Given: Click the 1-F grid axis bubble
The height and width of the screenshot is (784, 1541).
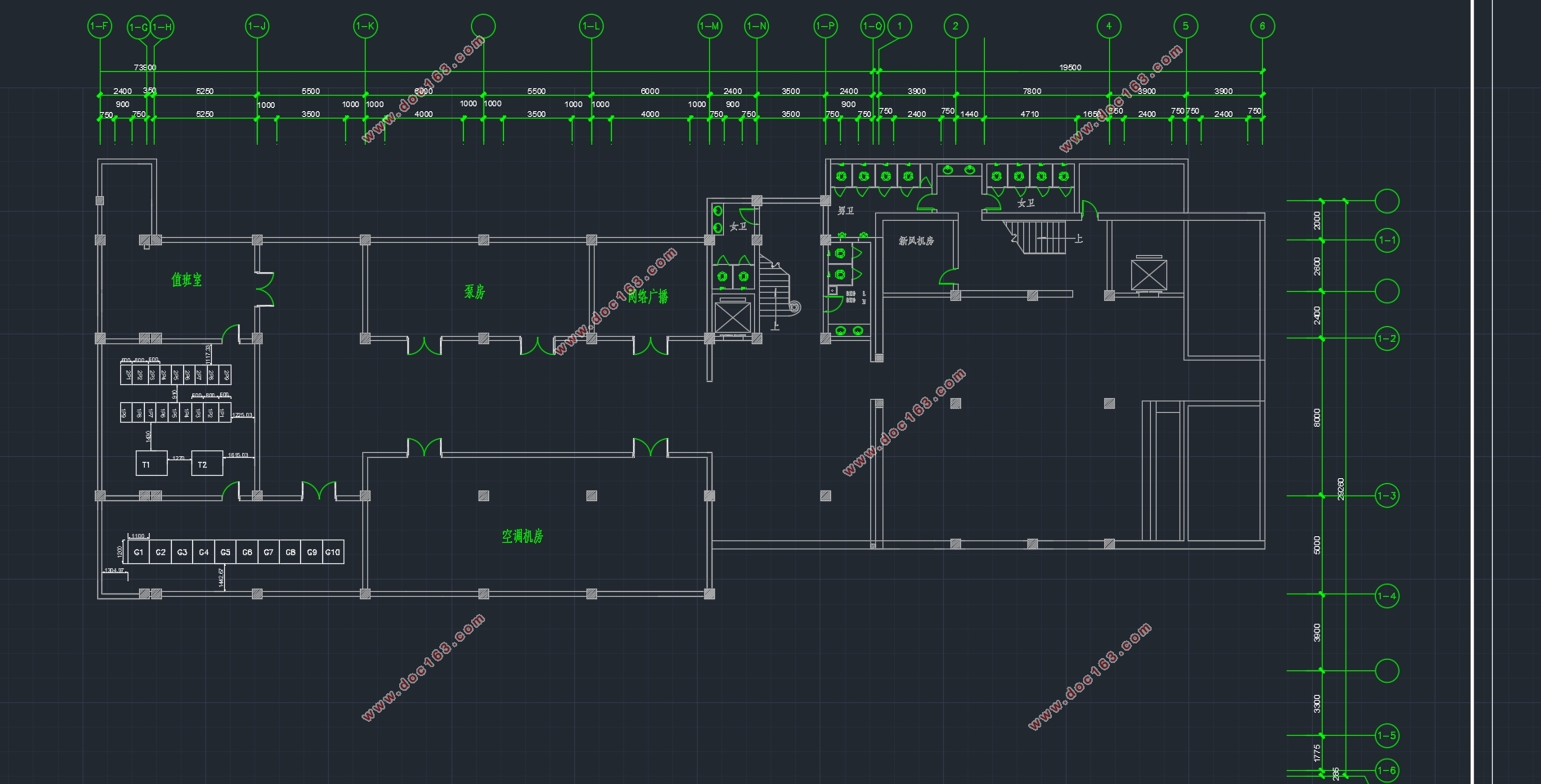Looking at the screenshot, I should [x=100, y=27].
